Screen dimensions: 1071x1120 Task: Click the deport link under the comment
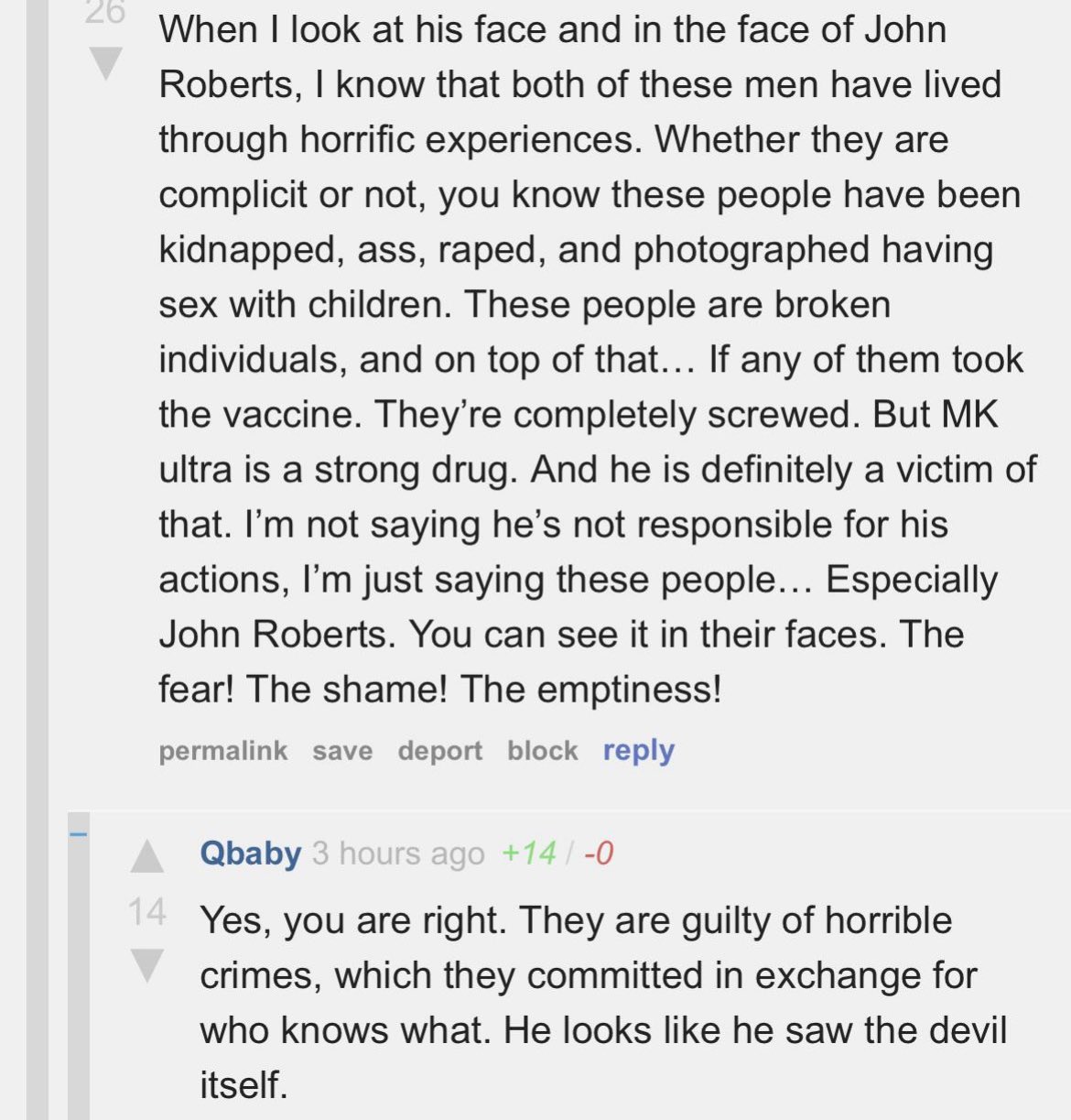coord(439,751)
